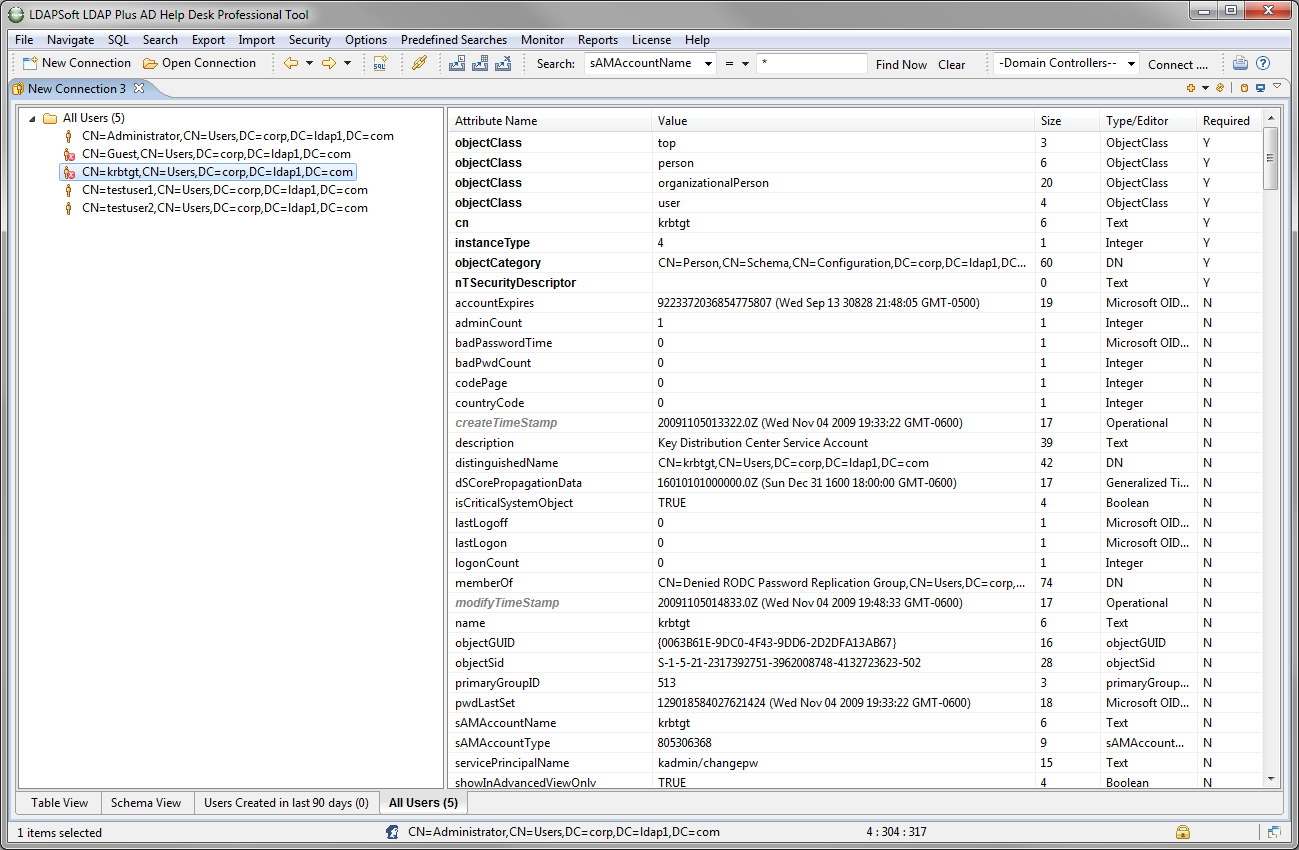Click the back navigation arrow icon

pos(291,64)
